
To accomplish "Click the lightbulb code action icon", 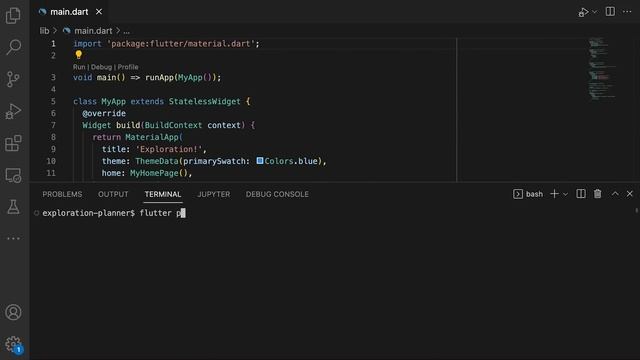I will point(78,55).
